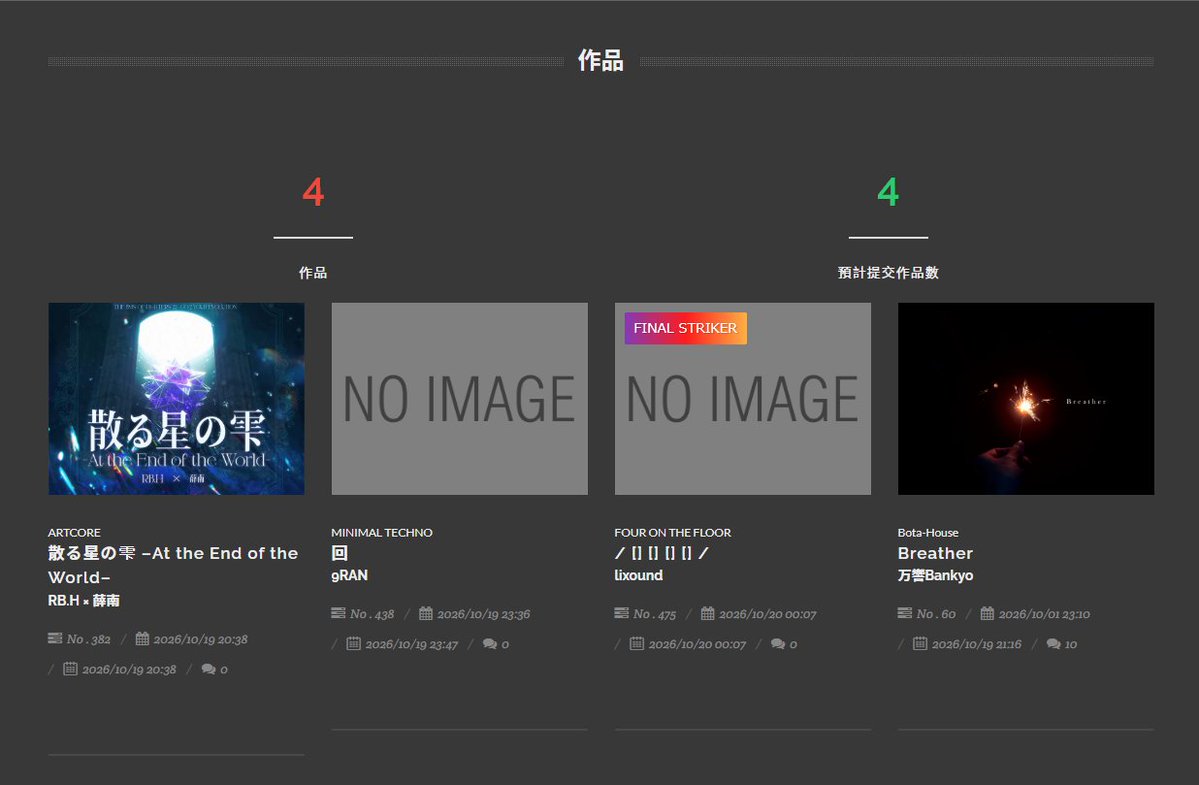Click the text No. 475
This screenshot has width=1199, height=785.
[655, 614]
